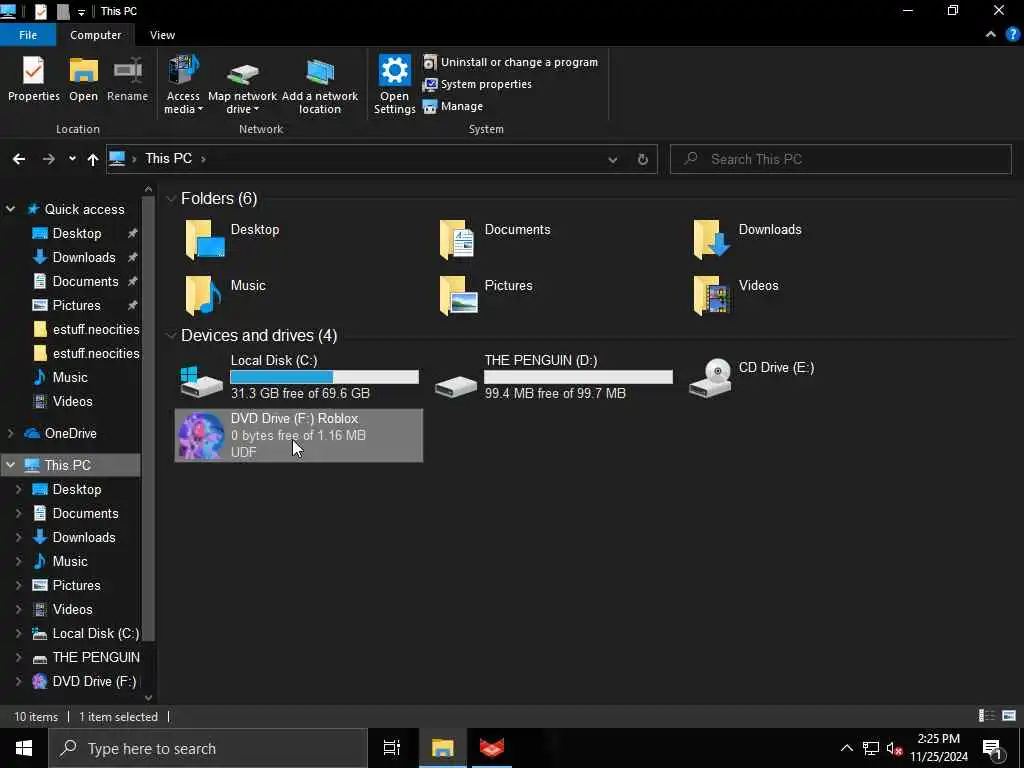Select Pictures under Quick access
Image resolution: width=1024 pixels, height=768 pixels.
pyautogui.click(x=76, y=306)
